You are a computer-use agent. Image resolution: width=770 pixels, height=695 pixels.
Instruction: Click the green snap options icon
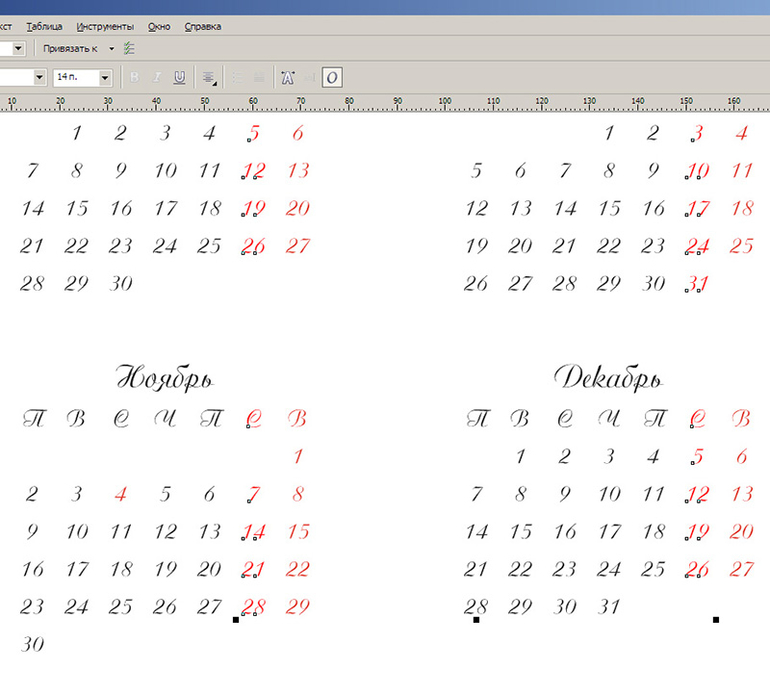click(x=129, y=48)
